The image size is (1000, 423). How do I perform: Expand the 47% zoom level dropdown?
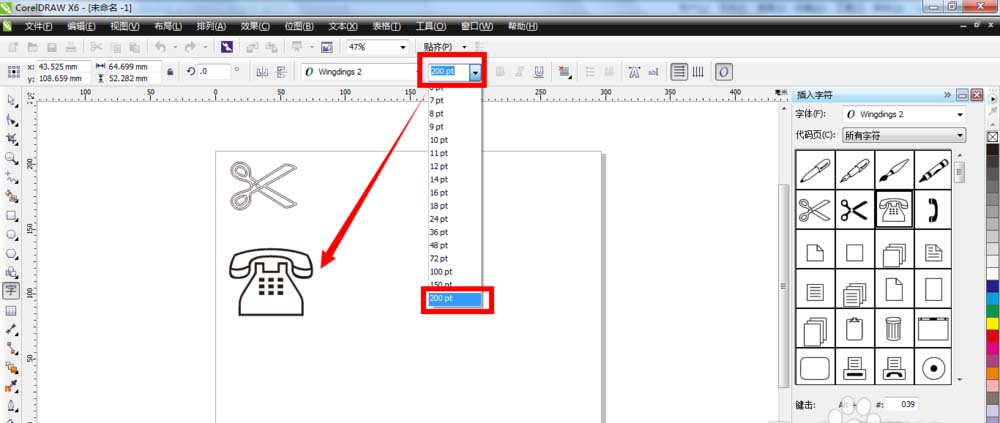403,47
